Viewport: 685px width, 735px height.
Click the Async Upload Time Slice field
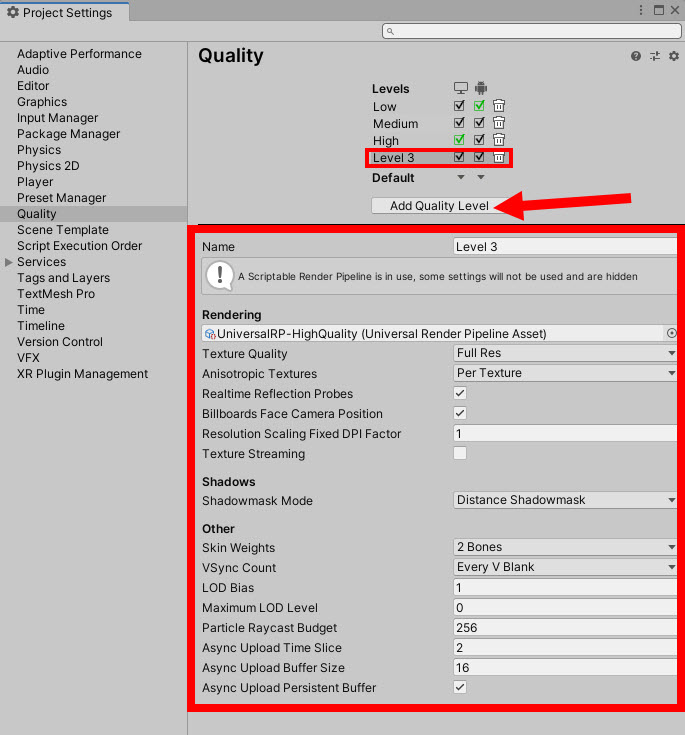tap(565, 647)
